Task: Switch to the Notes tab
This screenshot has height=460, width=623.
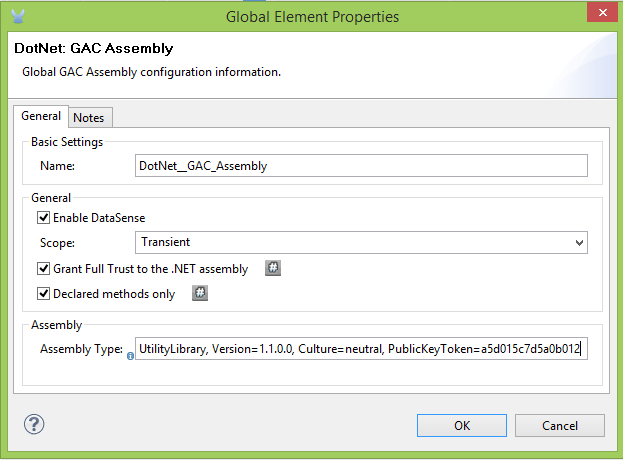Action: (88, 117)
